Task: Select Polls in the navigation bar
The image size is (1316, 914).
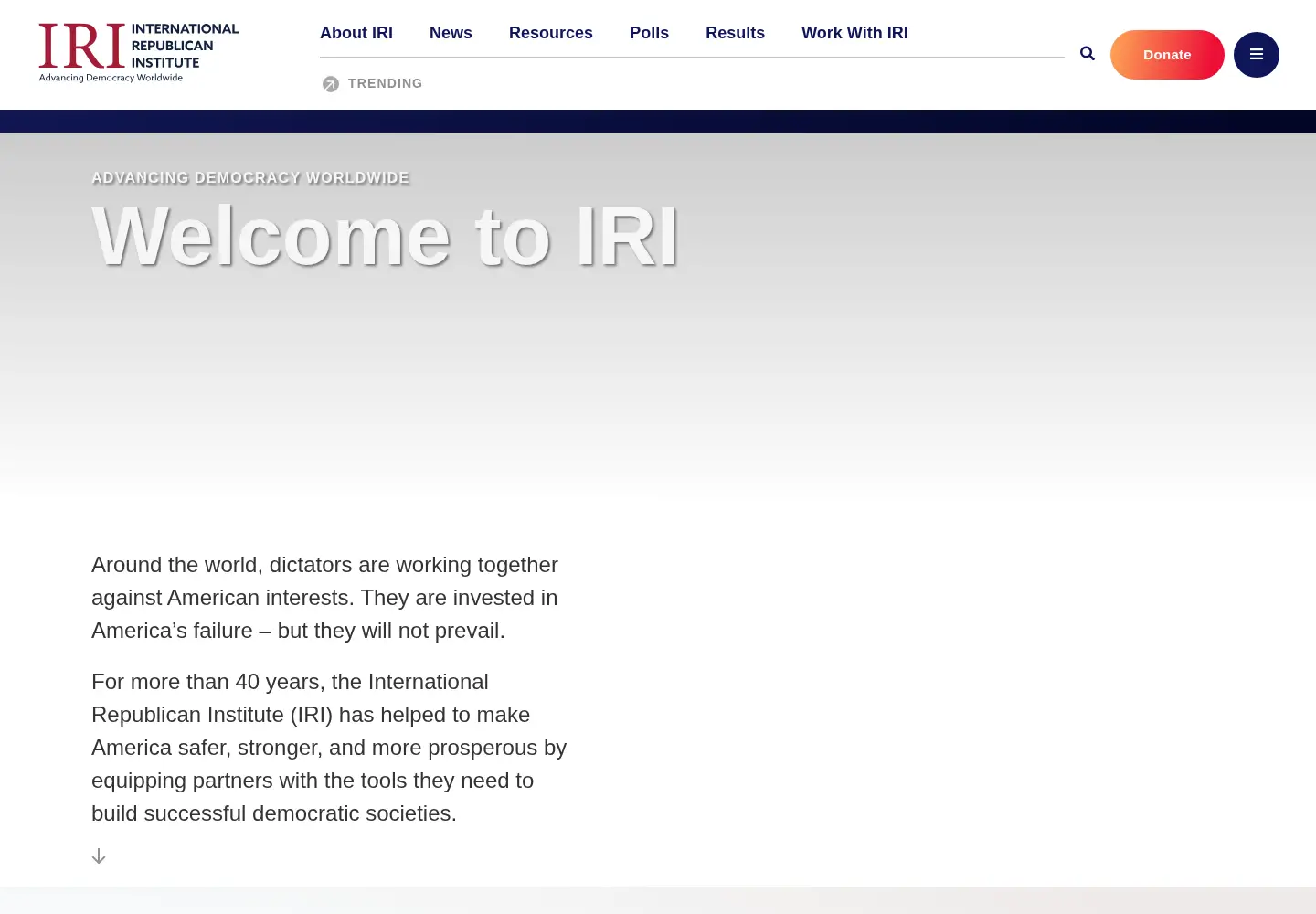Action: 649,33
